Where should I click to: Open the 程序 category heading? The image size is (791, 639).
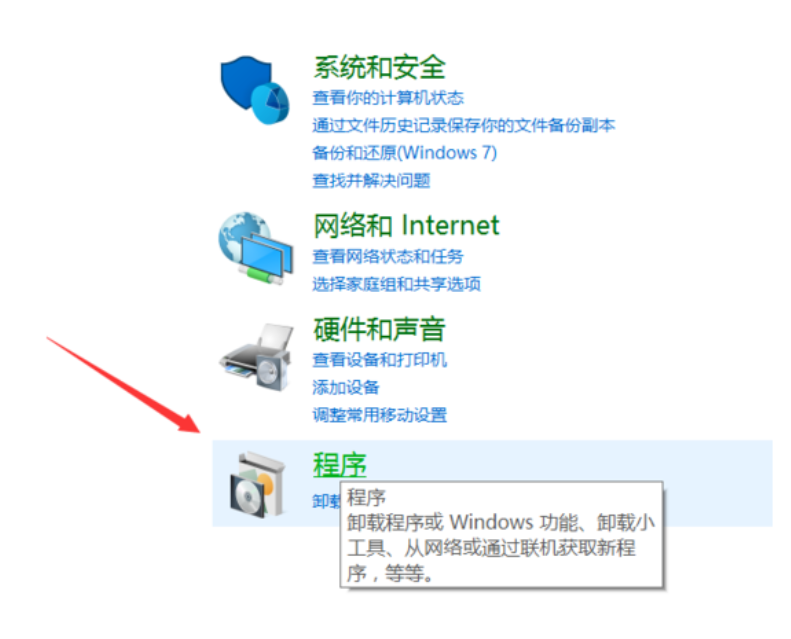pyautogui.click(x=340, y=464)
